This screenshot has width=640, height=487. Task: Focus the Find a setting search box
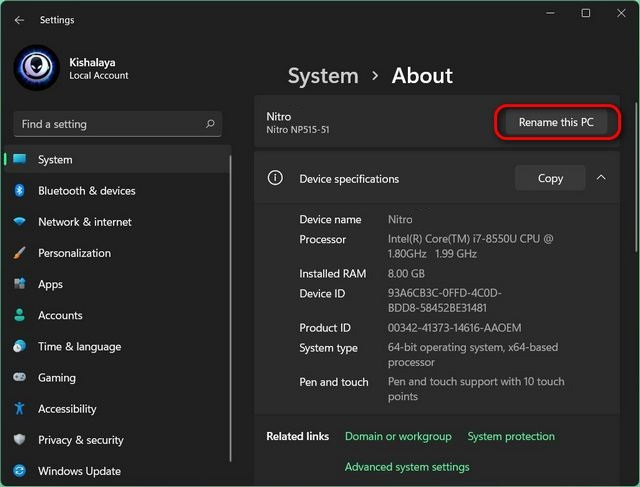pos(118,124)
